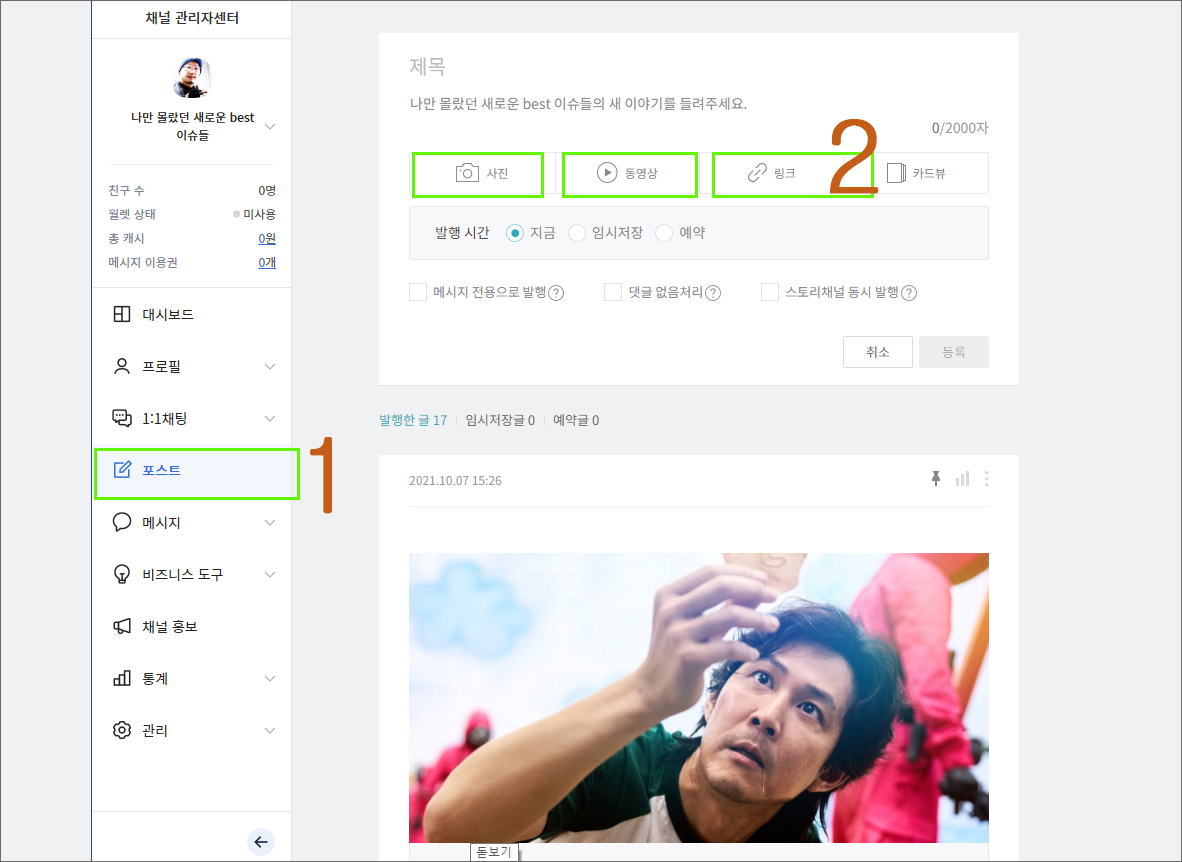
Task: Click the 2021.10.07 15:26 post date
Action: [455, 480]
